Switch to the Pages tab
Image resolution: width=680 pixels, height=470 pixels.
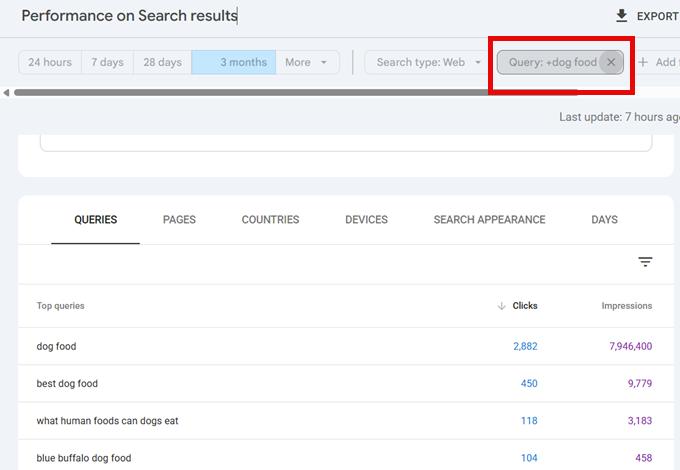point(179,220)
